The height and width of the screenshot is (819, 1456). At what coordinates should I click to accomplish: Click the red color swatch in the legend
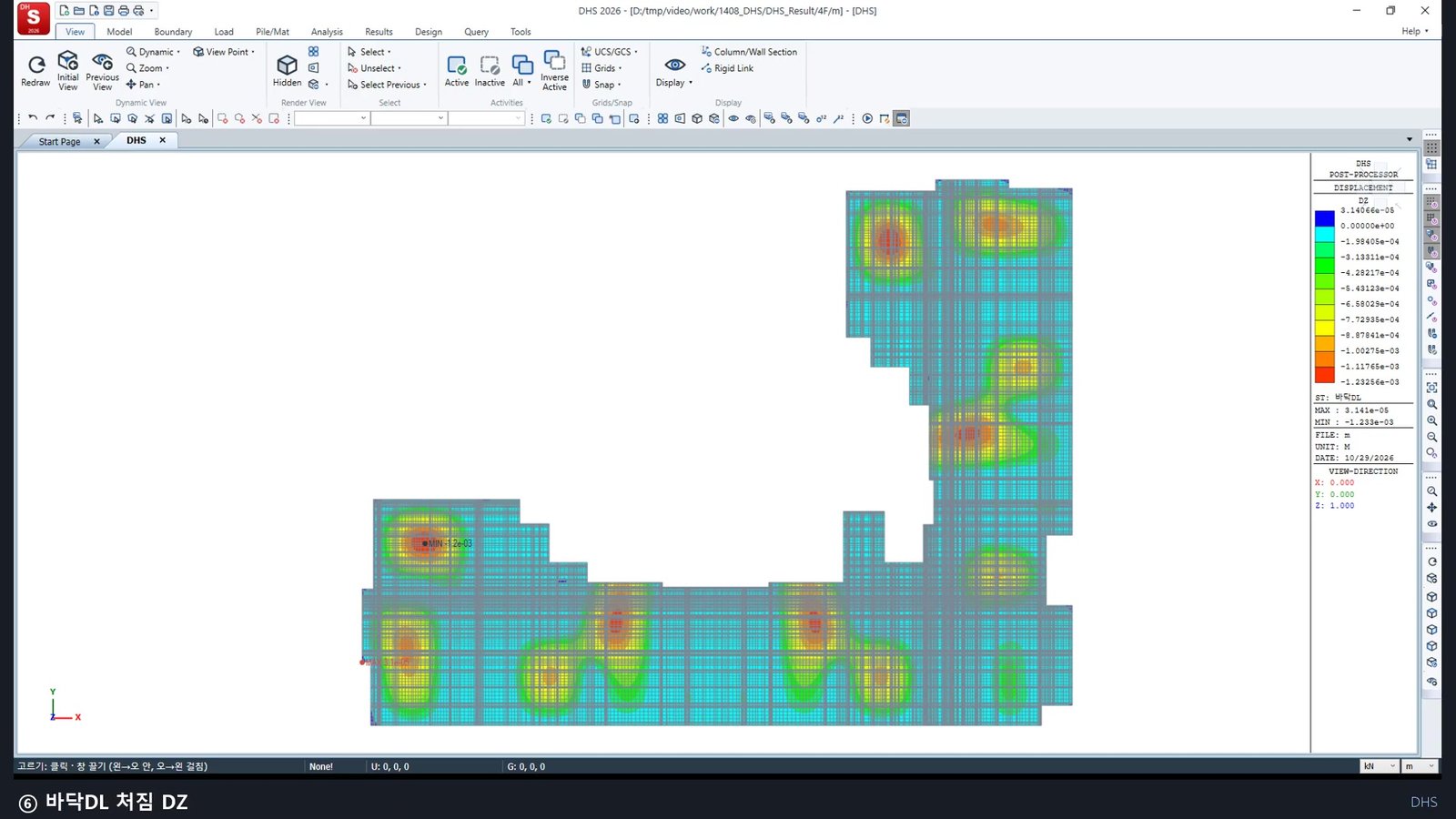click(1324, 374)
